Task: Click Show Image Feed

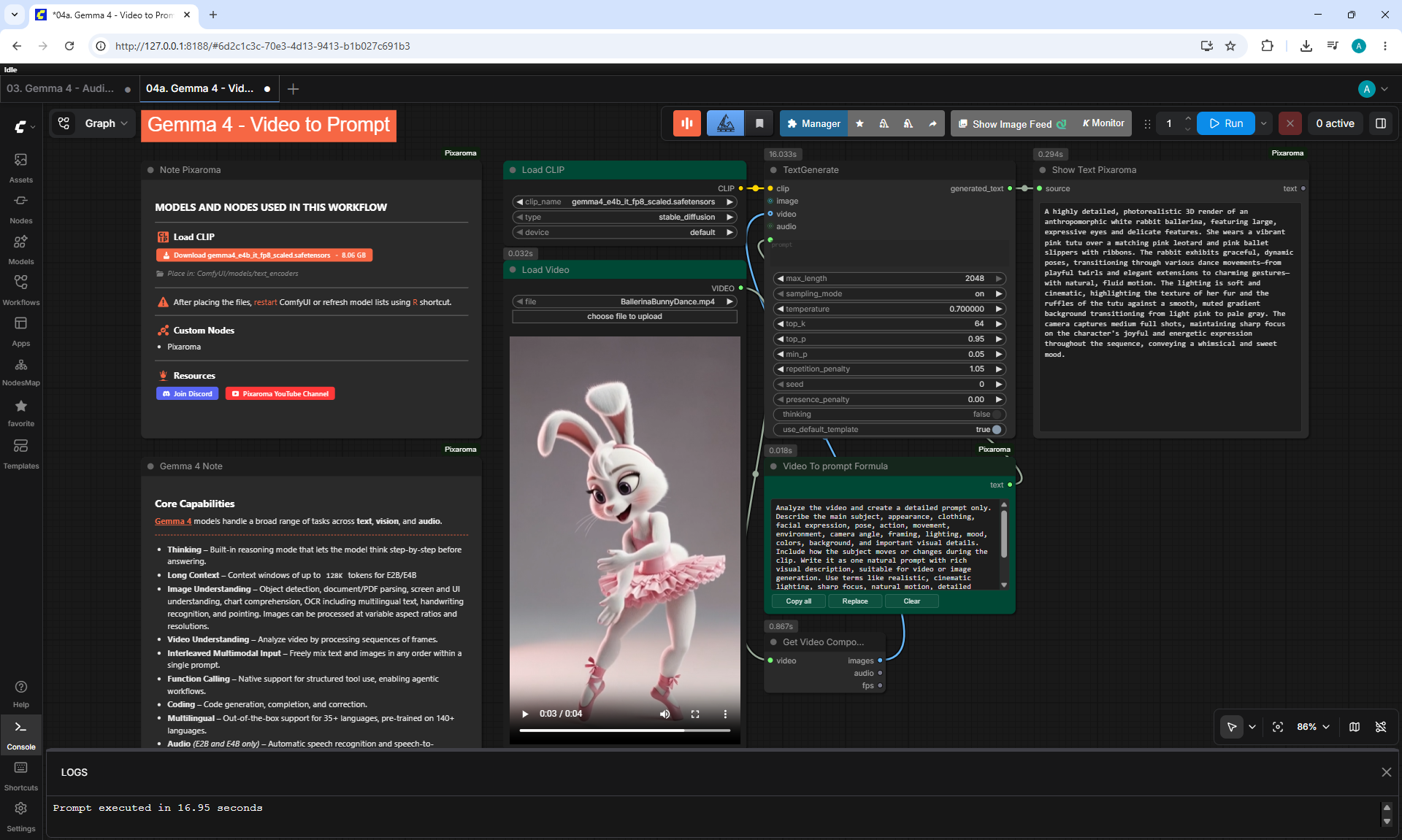Action: point(1012,123)
